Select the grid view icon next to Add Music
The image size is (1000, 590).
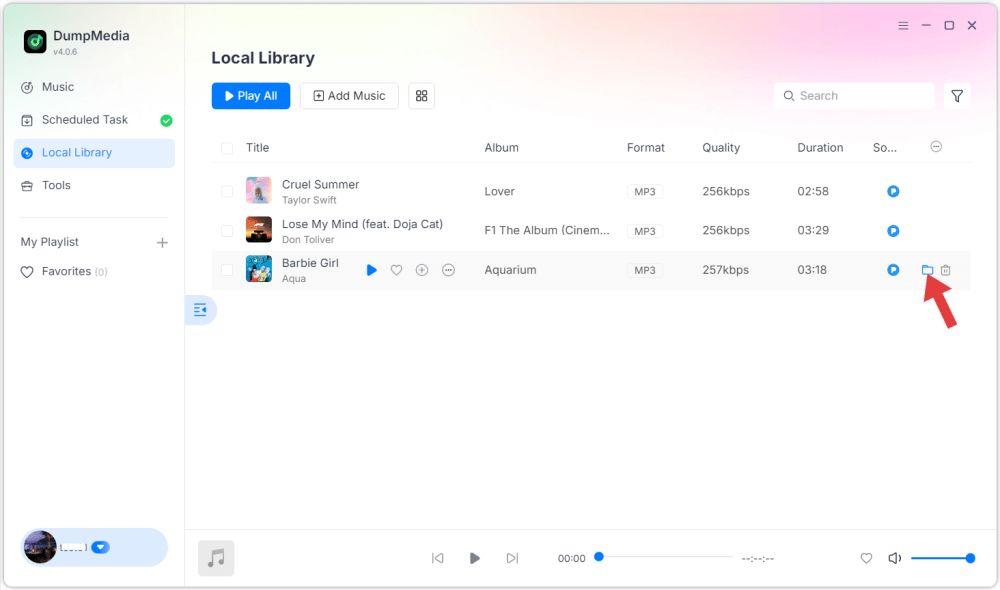[421, 95]
